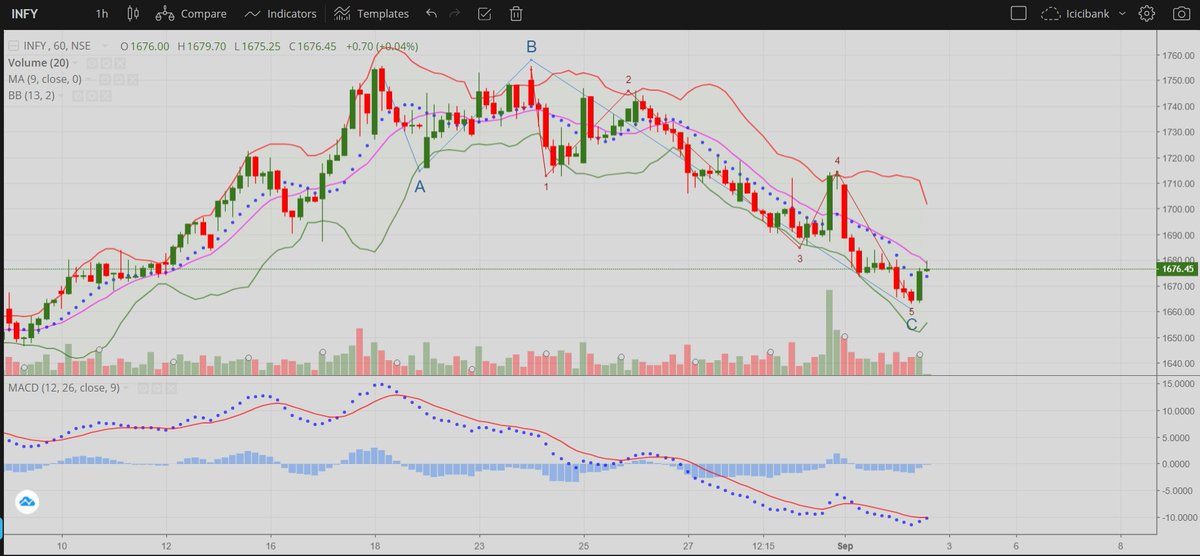
Task: Expand the Icicibank layout dropdown arrow
Action: [1123, 14]
